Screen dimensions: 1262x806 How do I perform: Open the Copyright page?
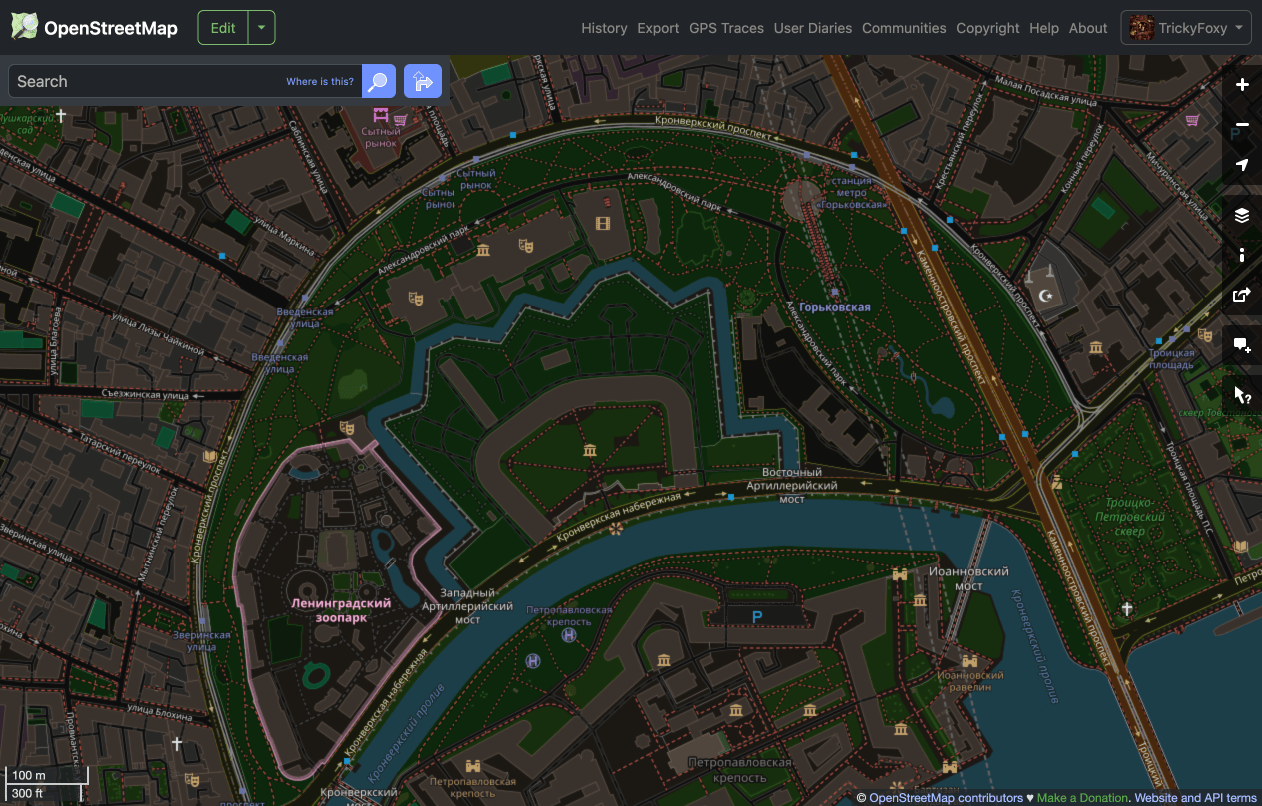pos(988,28)
